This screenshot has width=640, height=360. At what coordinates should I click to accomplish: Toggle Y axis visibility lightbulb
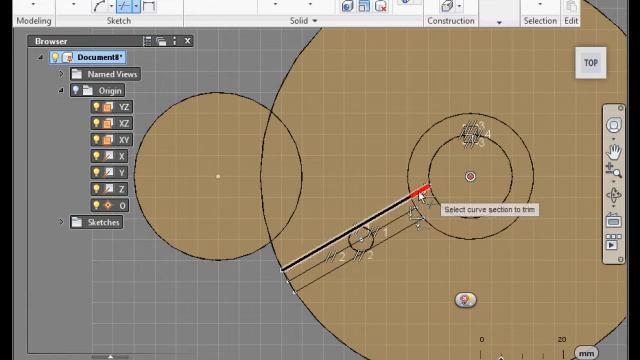tap(96, 172)
